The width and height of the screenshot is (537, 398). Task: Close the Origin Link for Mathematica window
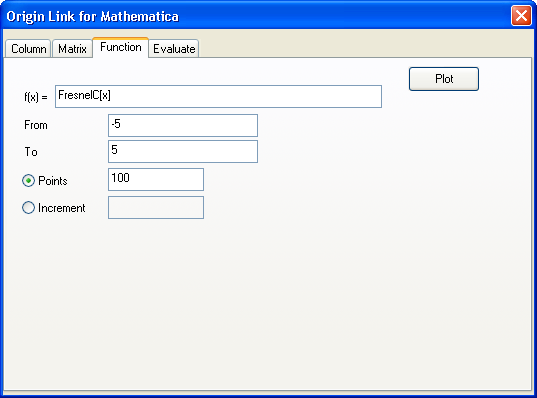point(521,16)
